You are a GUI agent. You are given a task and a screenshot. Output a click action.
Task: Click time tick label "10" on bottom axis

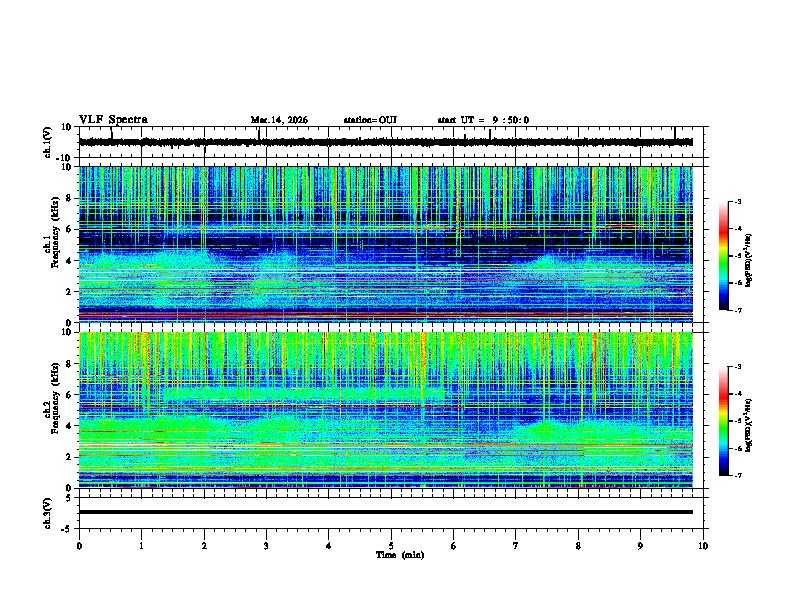coord(703,546)
